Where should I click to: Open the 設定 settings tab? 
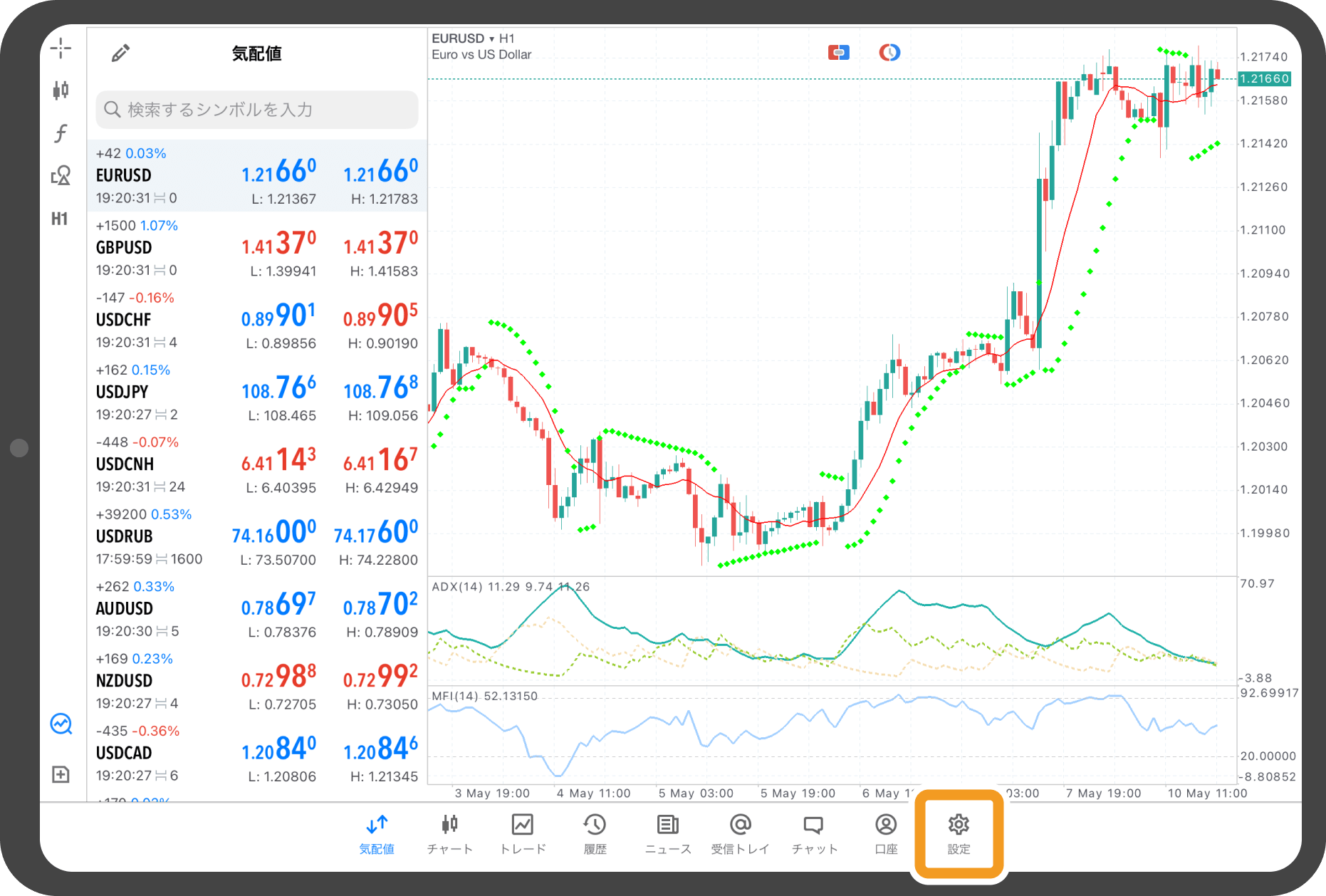pos(959,833)
